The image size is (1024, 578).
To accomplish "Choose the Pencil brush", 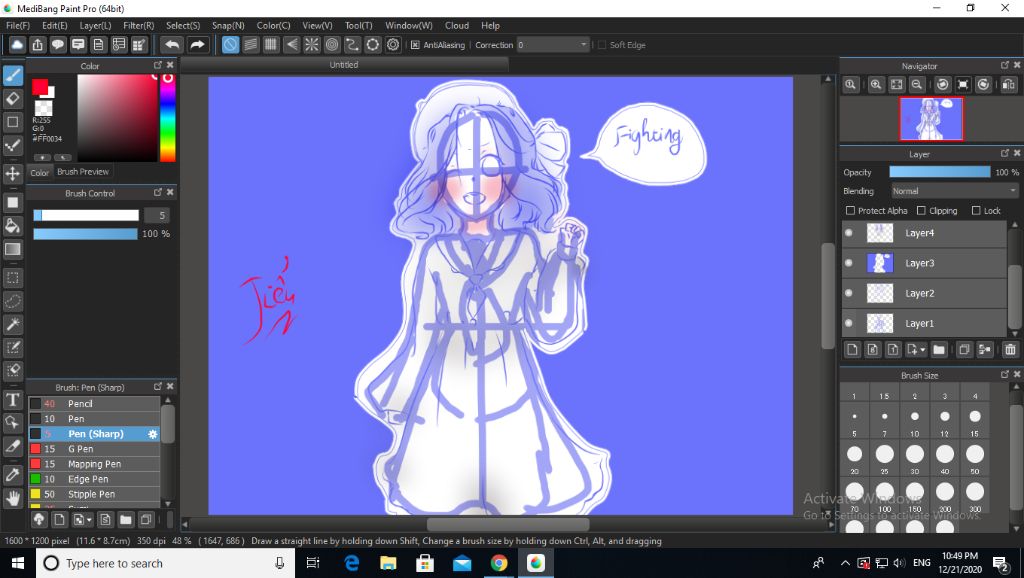I will pos(94,404).
